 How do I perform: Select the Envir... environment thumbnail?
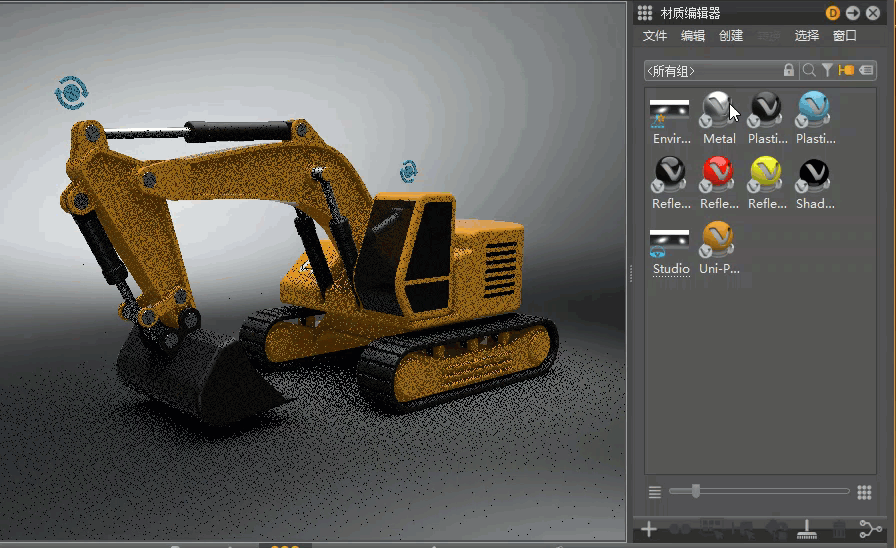pyautogui.click(x=669, y=113)
